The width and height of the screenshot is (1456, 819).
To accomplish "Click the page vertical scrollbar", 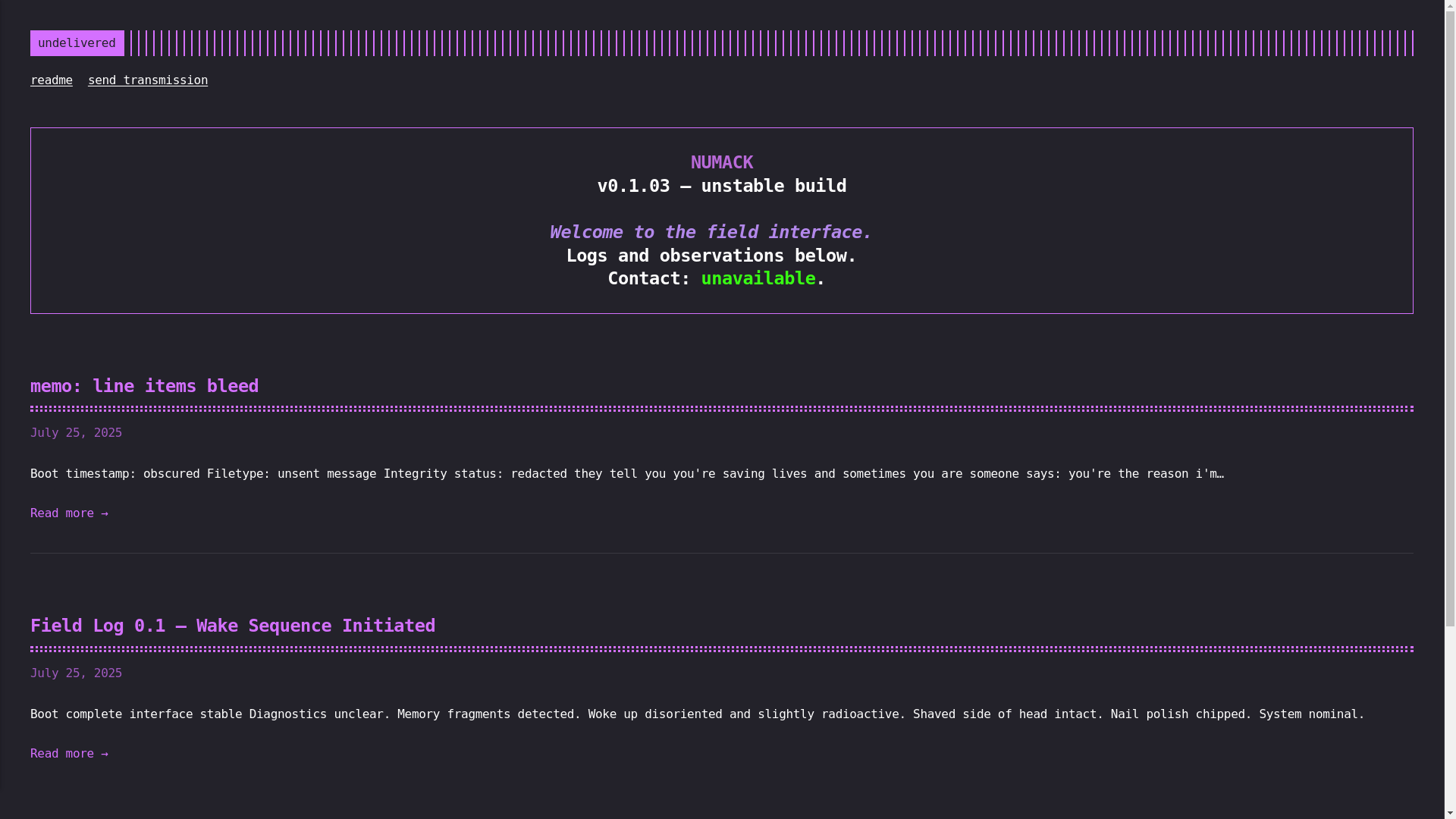I will pyautogui.click(x=1450, y=409).
